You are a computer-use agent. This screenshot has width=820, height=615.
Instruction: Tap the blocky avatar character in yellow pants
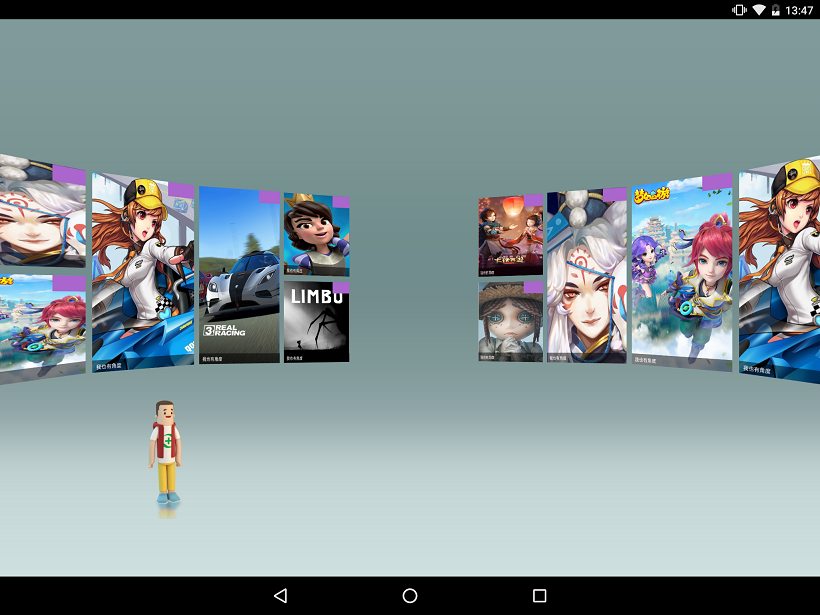click(x=166, y=453)
